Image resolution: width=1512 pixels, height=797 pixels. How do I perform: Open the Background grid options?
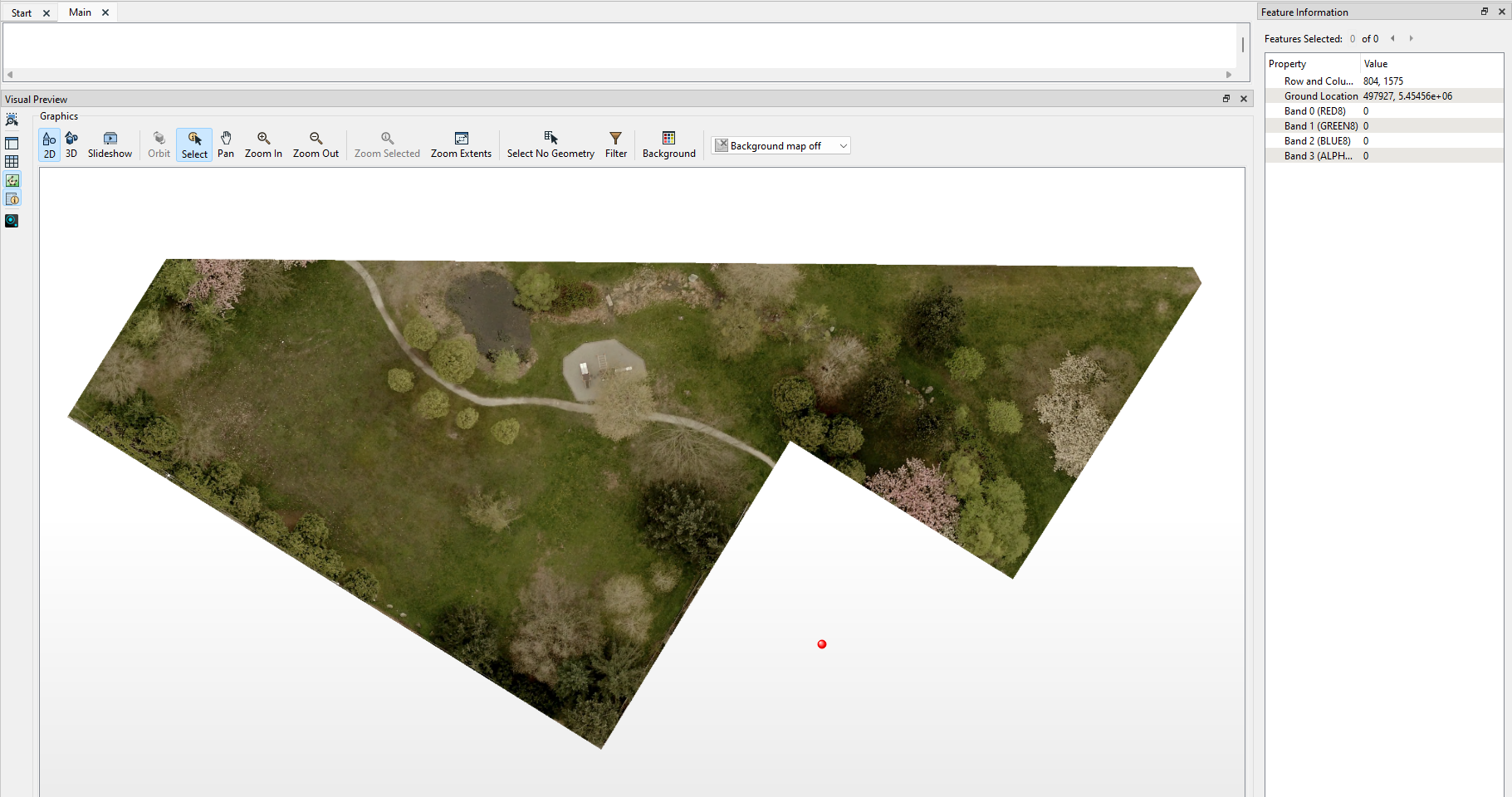click(668, 144)
